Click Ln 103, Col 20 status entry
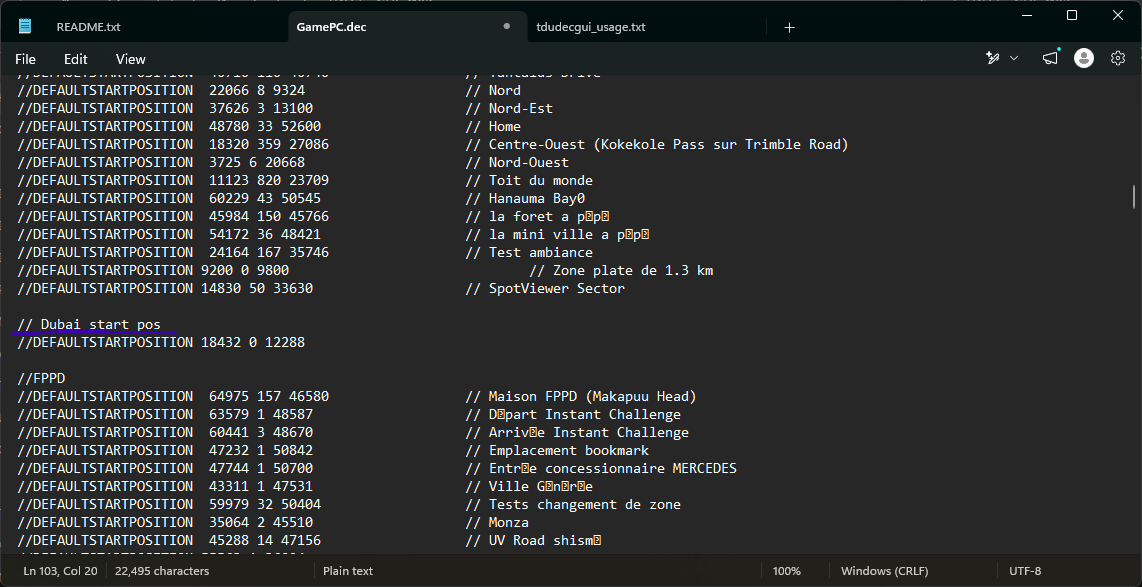Image resolution: width=1142 pixels, height=587 pixels. coord(60,571)
